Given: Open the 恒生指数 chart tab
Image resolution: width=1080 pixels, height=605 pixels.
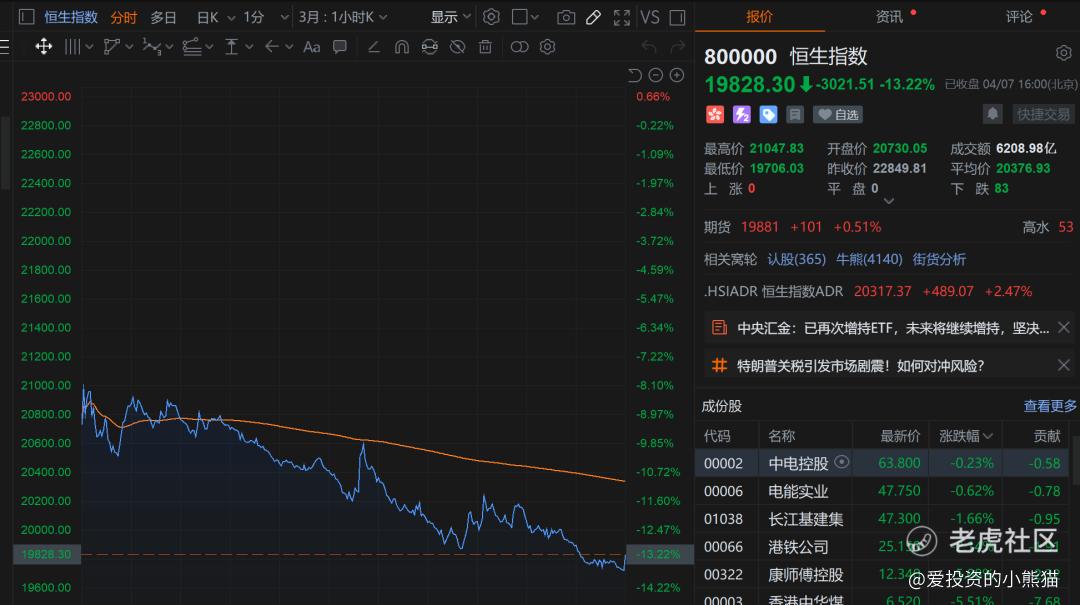Looking at the screenshot, I should 71,17.
